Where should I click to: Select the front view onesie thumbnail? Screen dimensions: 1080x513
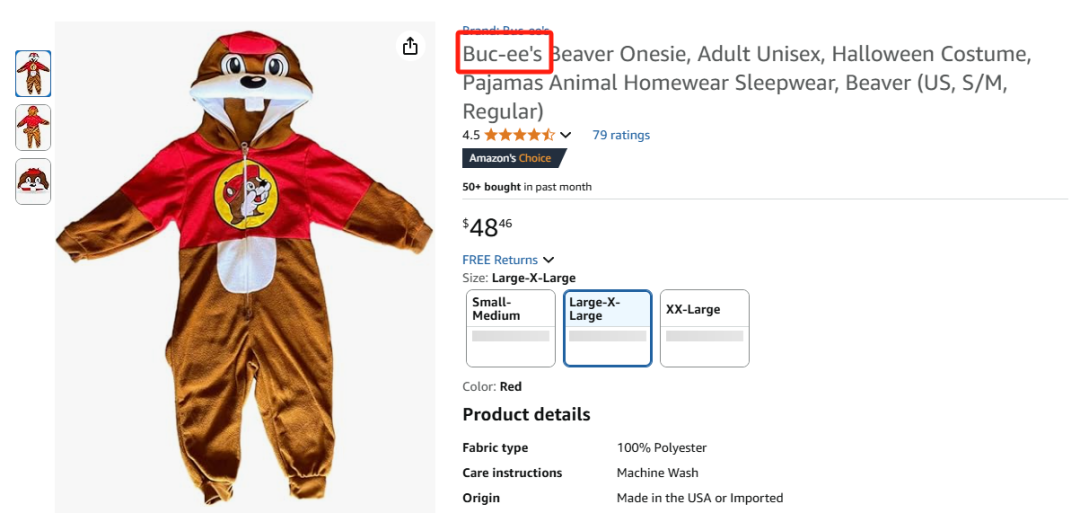click(33, 74)
